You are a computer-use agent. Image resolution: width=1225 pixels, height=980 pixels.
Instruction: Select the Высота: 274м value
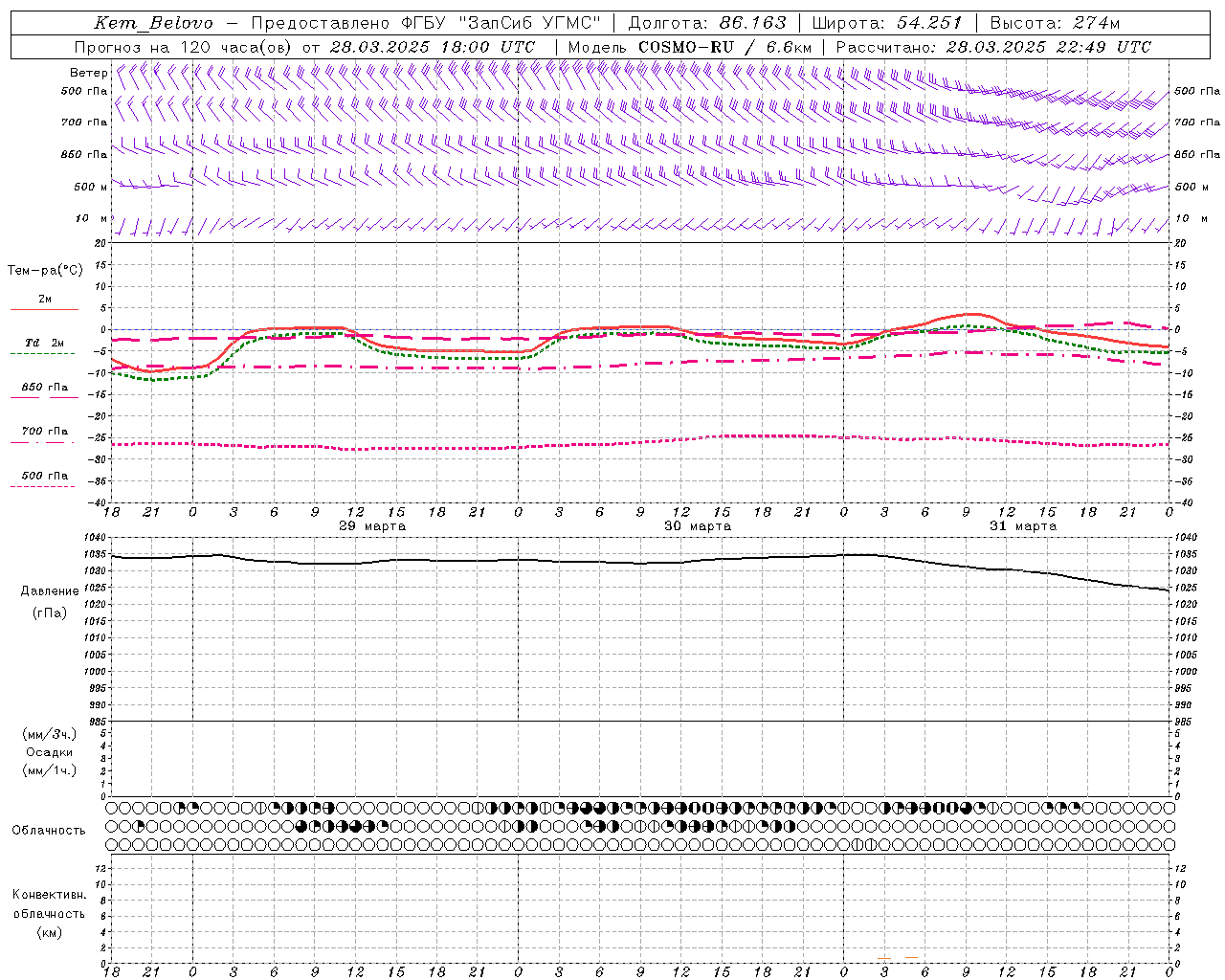click(1055, 23)
